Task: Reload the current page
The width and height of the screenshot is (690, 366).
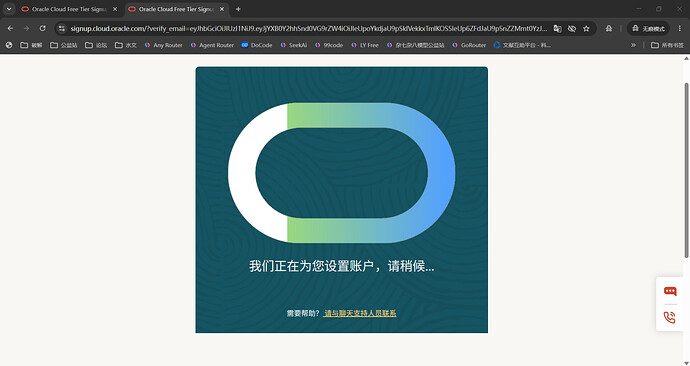Action: tap(42, 29)
